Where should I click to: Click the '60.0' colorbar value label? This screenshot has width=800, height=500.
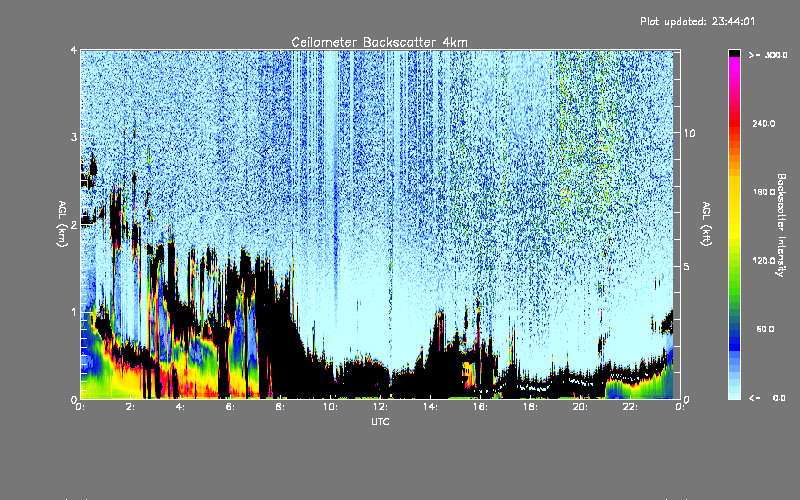coord(765,329)
